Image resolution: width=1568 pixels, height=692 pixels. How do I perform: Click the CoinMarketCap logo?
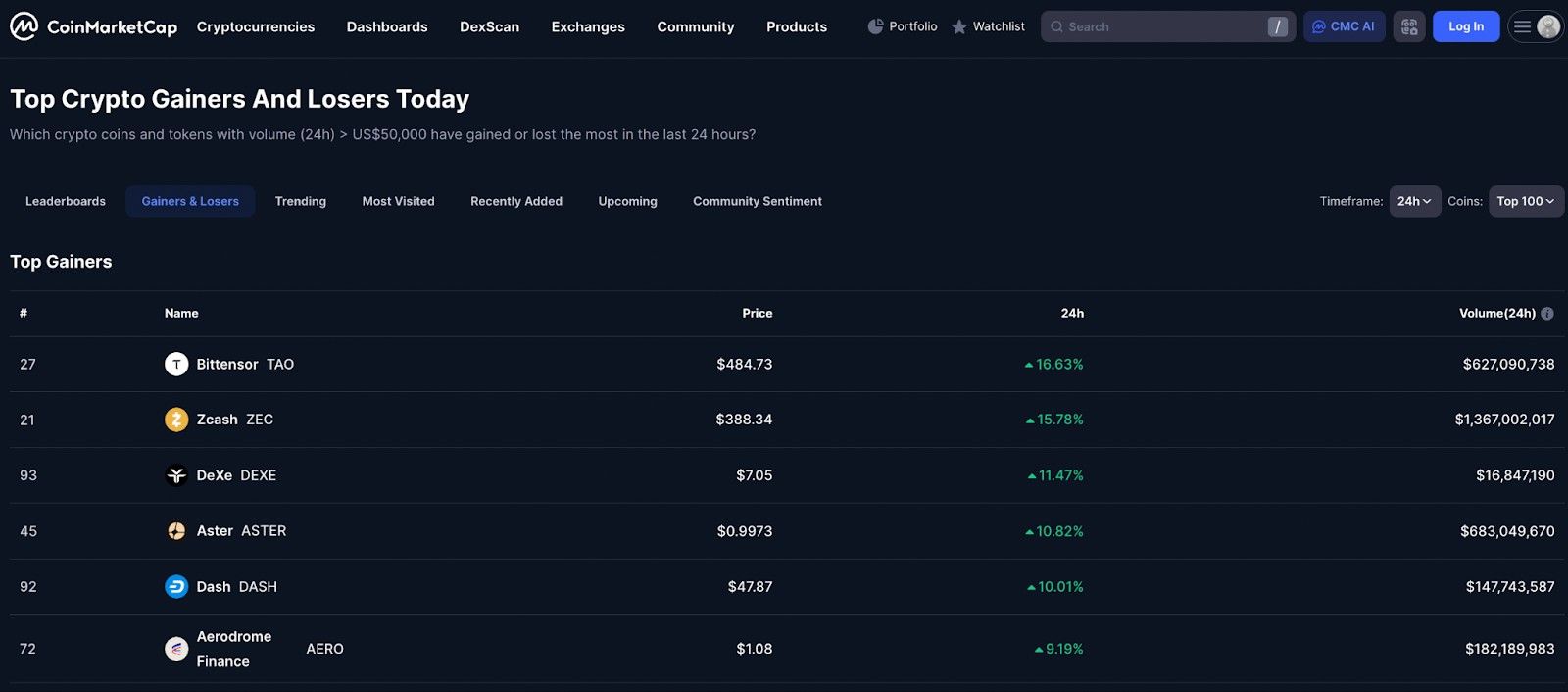point(94,26)
